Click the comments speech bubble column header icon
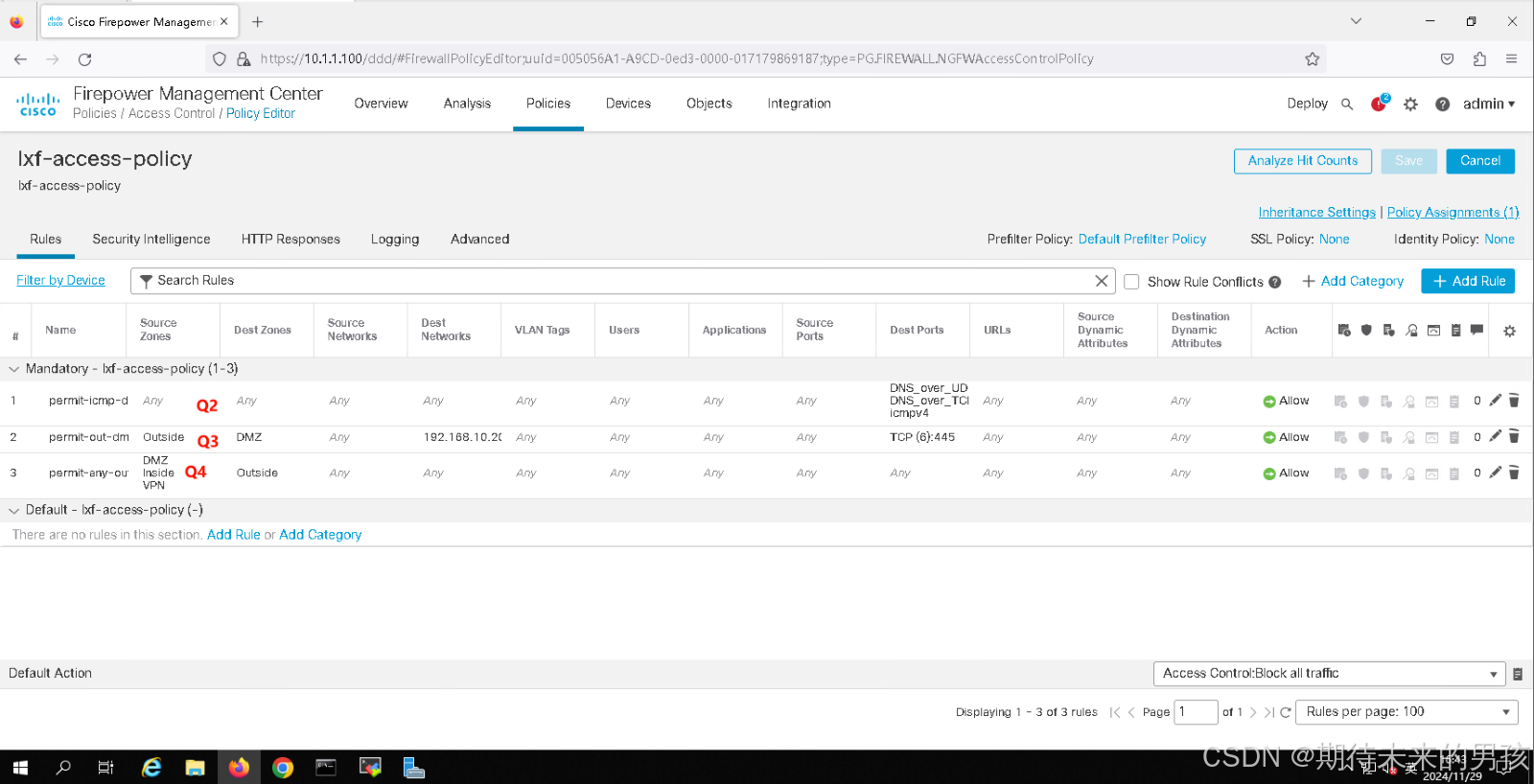 pos(1476,330)
